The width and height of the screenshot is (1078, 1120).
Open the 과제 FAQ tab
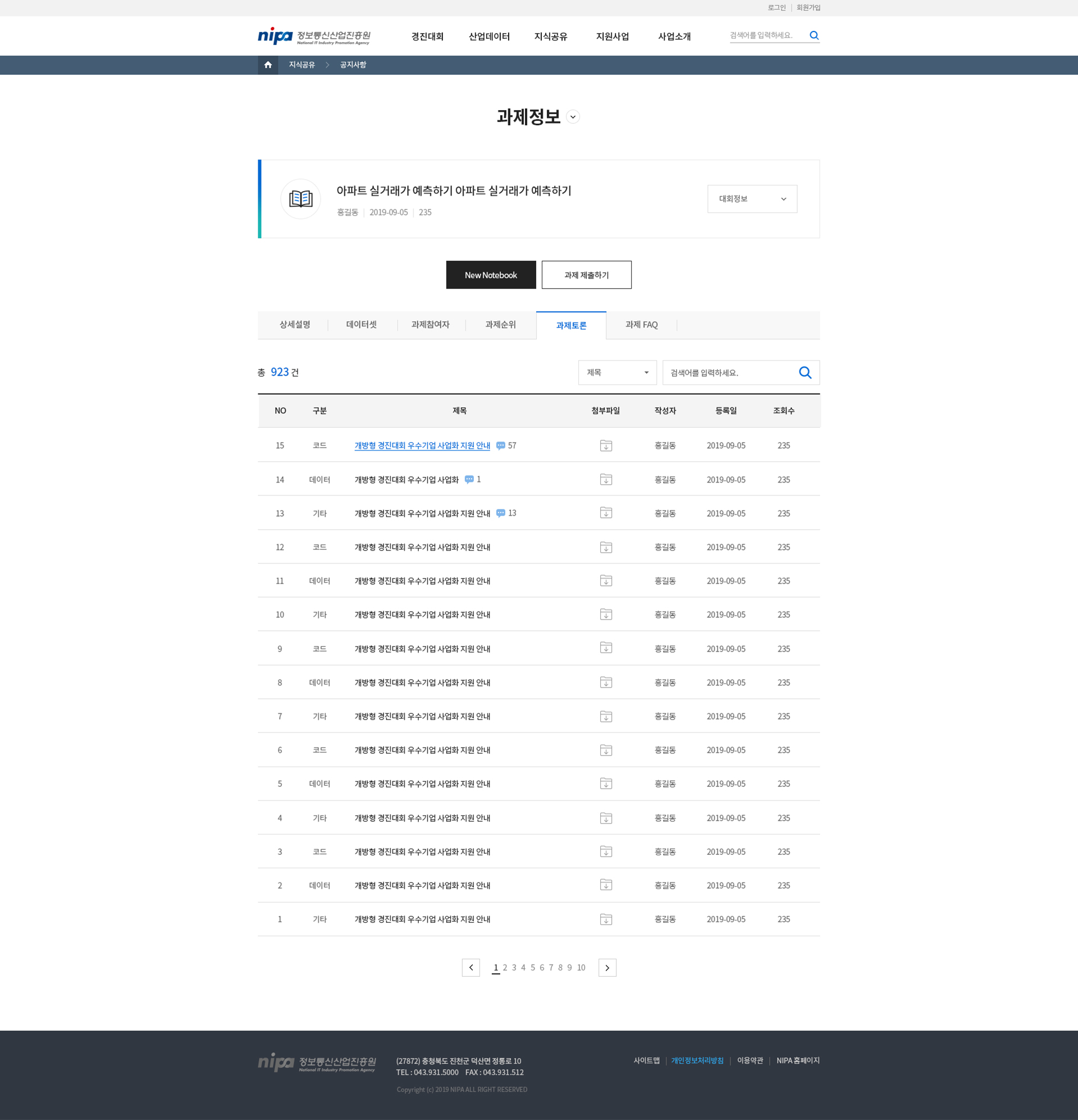pyautogui.click(x=641, y=325)
